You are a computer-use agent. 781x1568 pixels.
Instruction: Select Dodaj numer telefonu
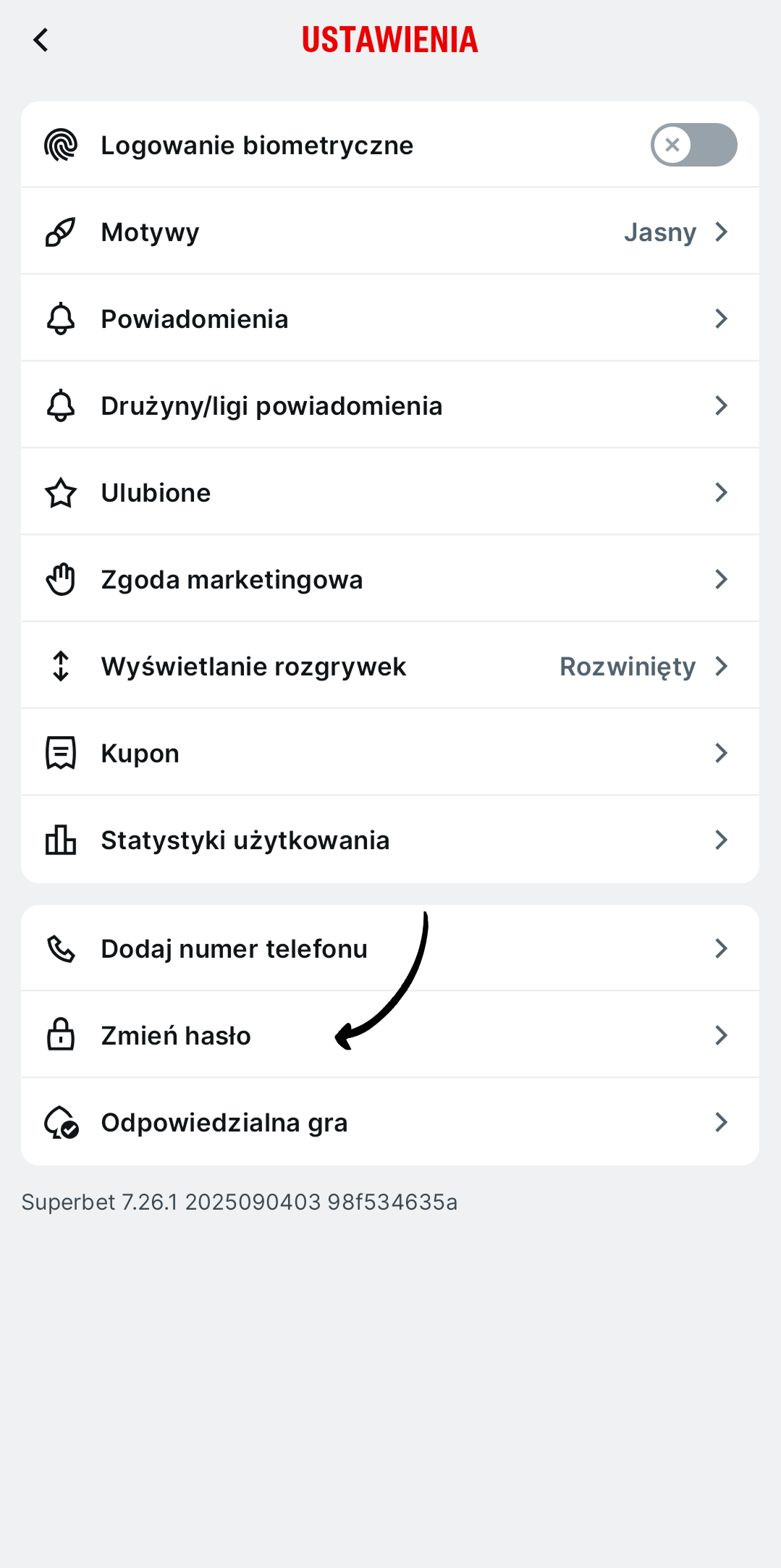click(234, 948)
